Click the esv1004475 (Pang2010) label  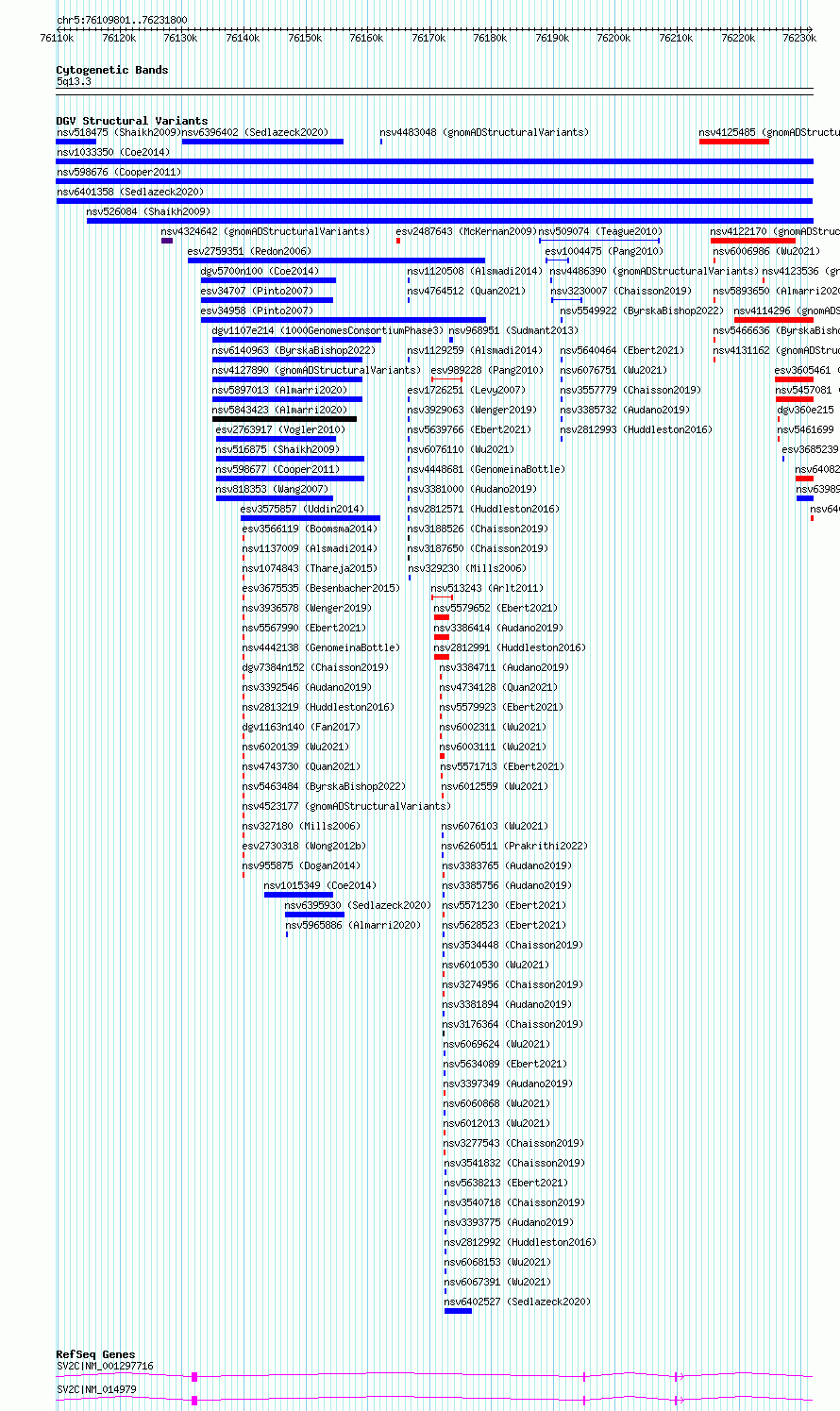[604, 252]
